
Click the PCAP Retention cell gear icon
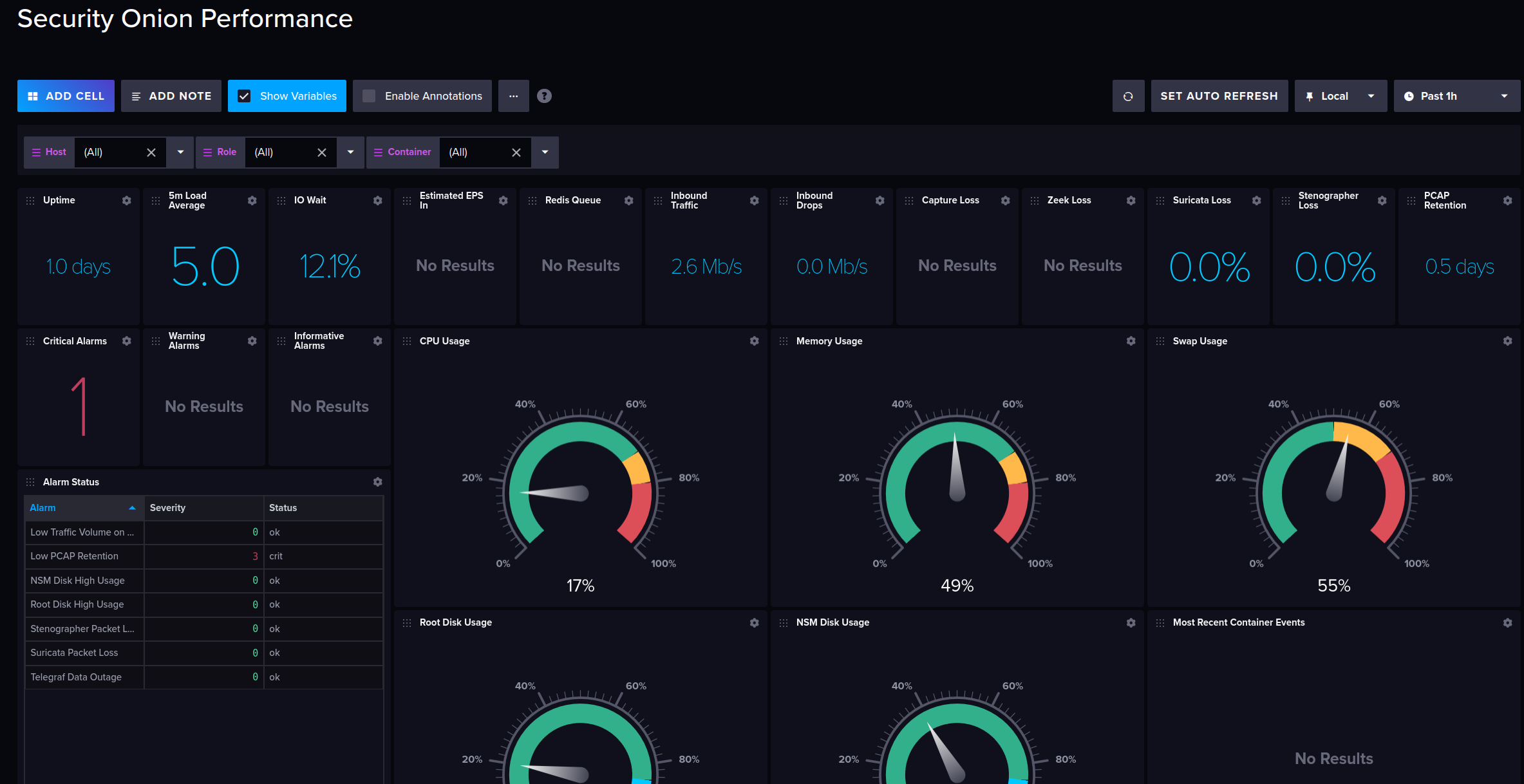pos(1507,200)
